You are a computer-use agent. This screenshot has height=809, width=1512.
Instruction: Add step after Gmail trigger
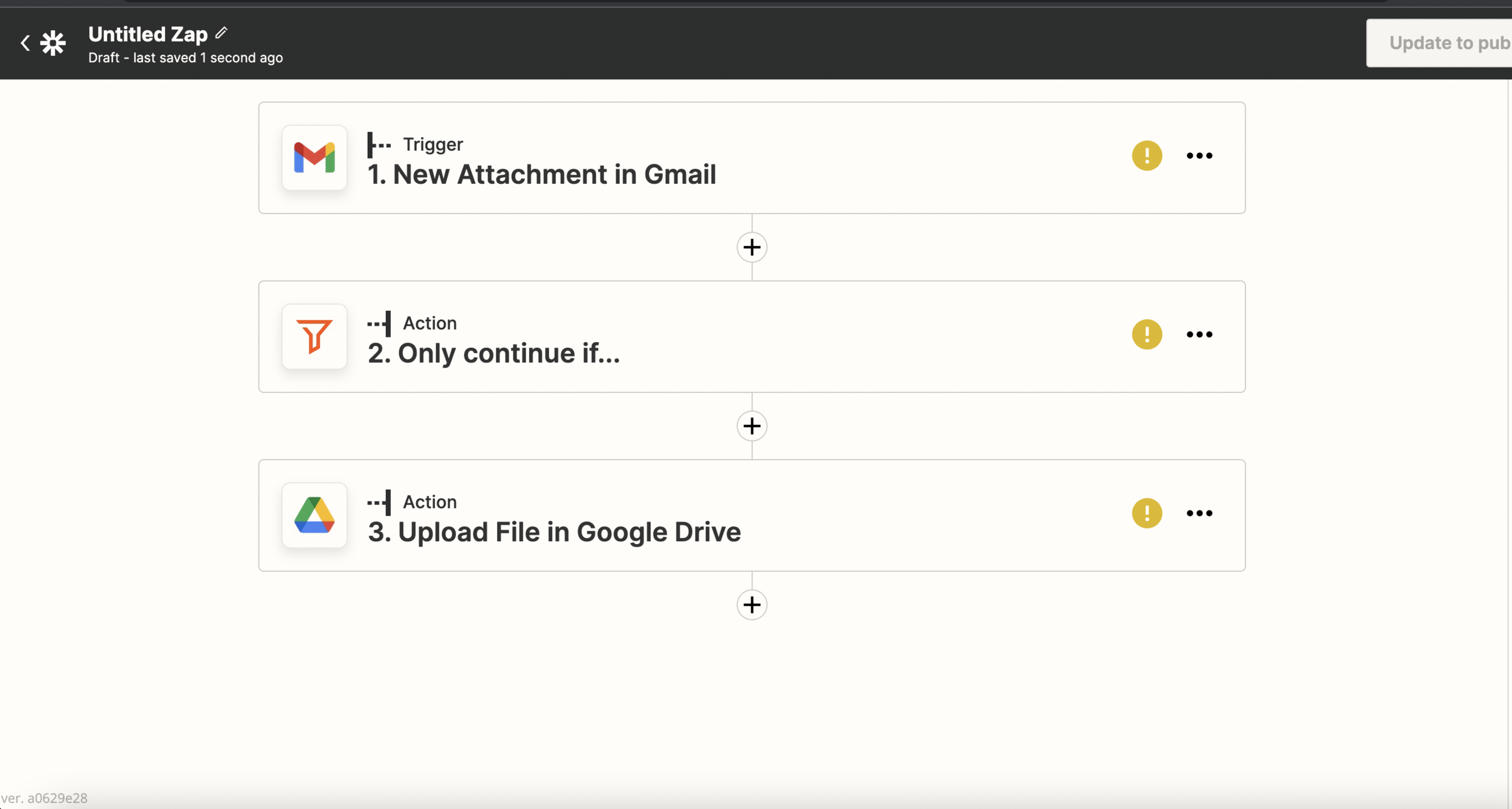tap(752, 247)
